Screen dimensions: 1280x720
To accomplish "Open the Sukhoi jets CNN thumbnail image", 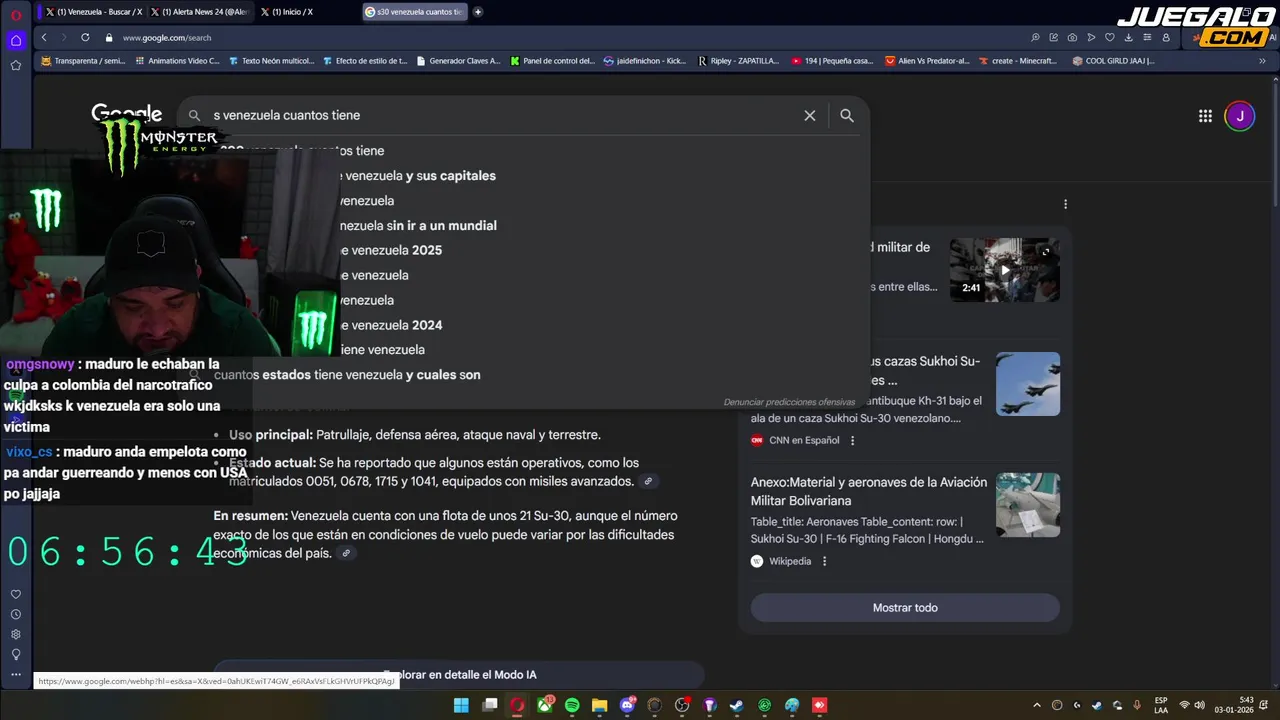I will (x=1028, y=384).
